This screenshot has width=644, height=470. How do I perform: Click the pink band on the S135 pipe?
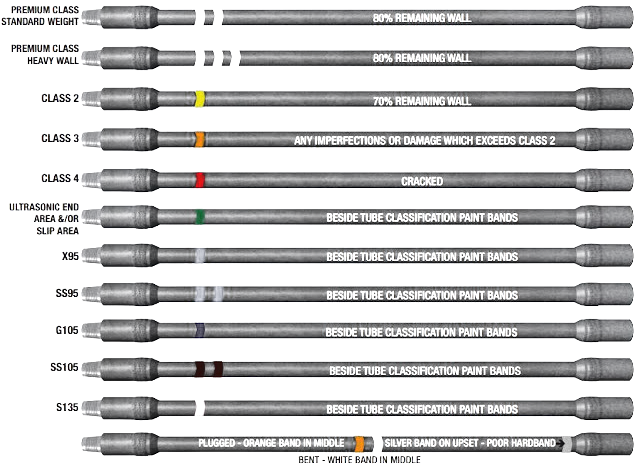click(201, 408)
